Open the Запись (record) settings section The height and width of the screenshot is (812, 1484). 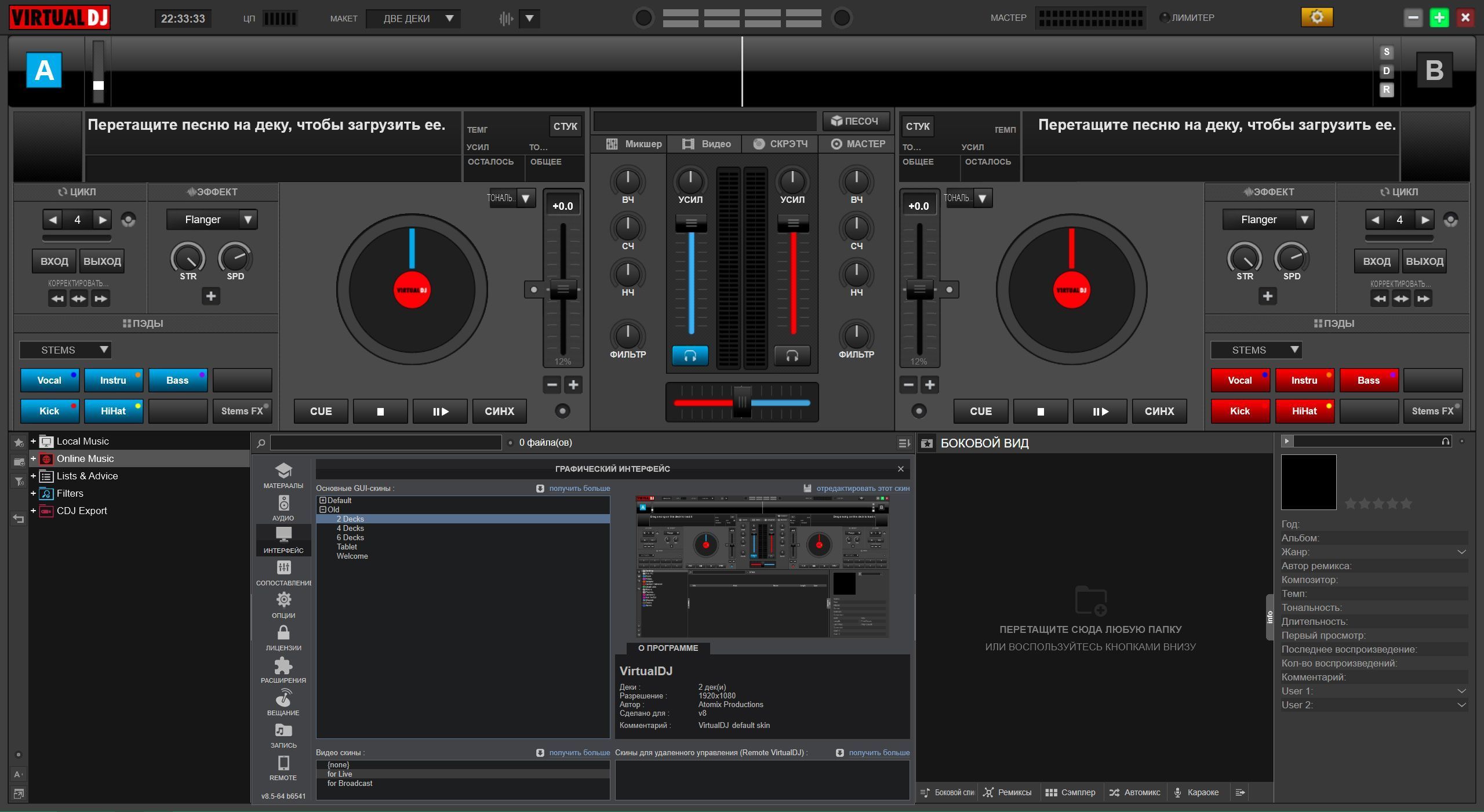tap(283, 735)
